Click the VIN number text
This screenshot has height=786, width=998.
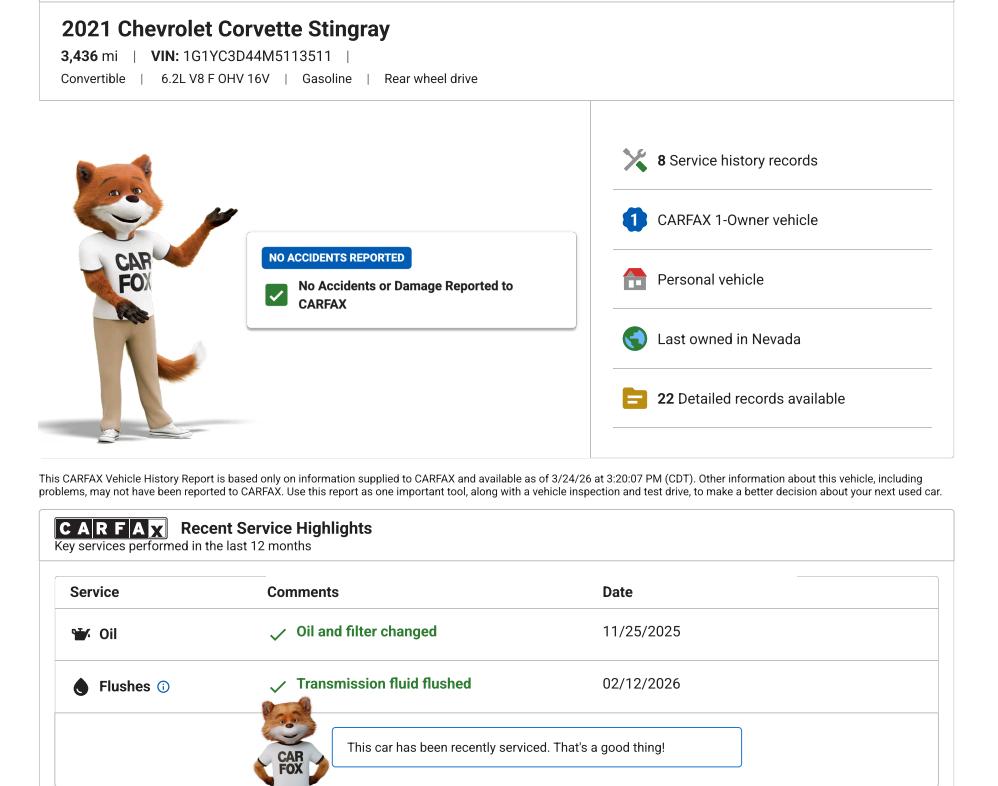coord(257,56)
